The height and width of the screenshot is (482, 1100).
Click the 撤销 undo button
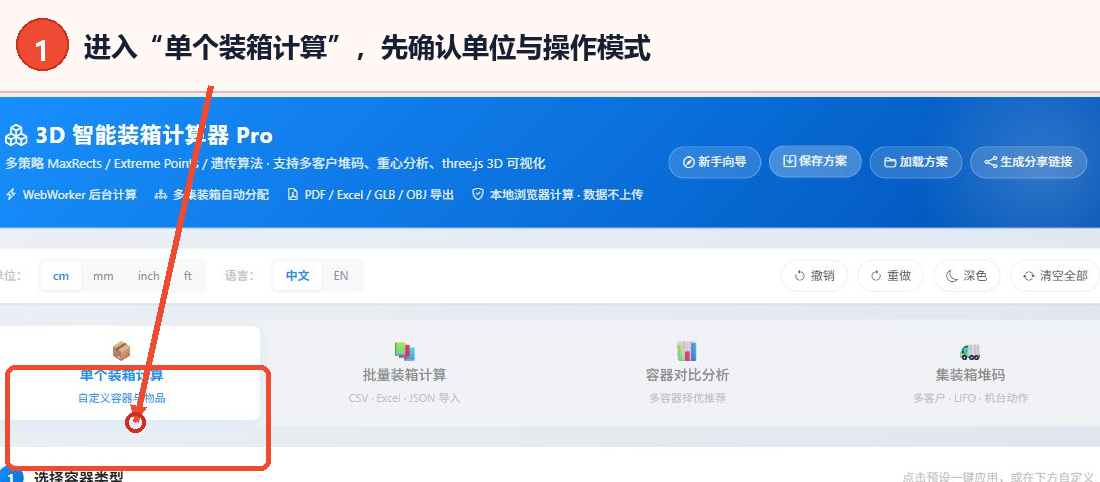point(814,276)
